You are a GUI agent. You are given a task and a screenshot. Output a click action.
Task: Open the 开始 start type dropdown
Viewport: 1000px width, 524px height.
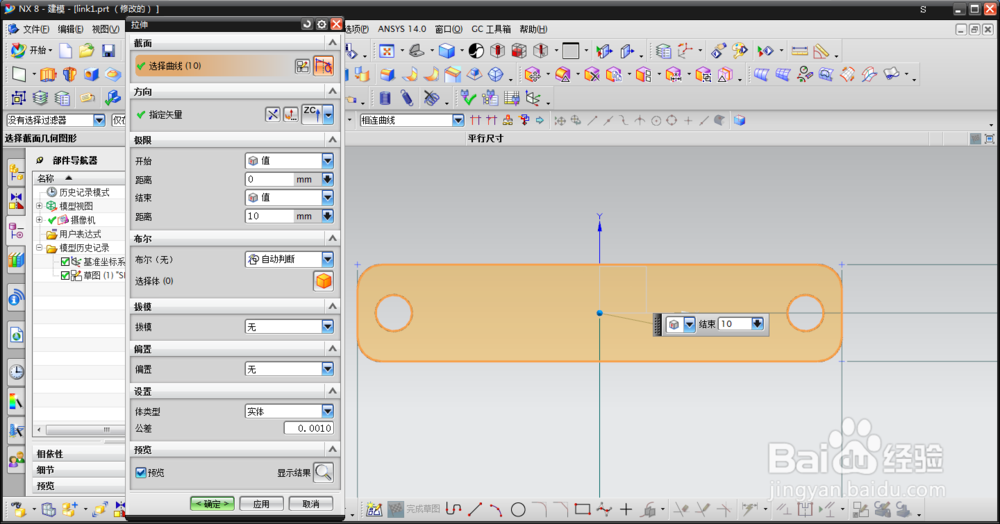pyautogui.click(x=327, y=161)
